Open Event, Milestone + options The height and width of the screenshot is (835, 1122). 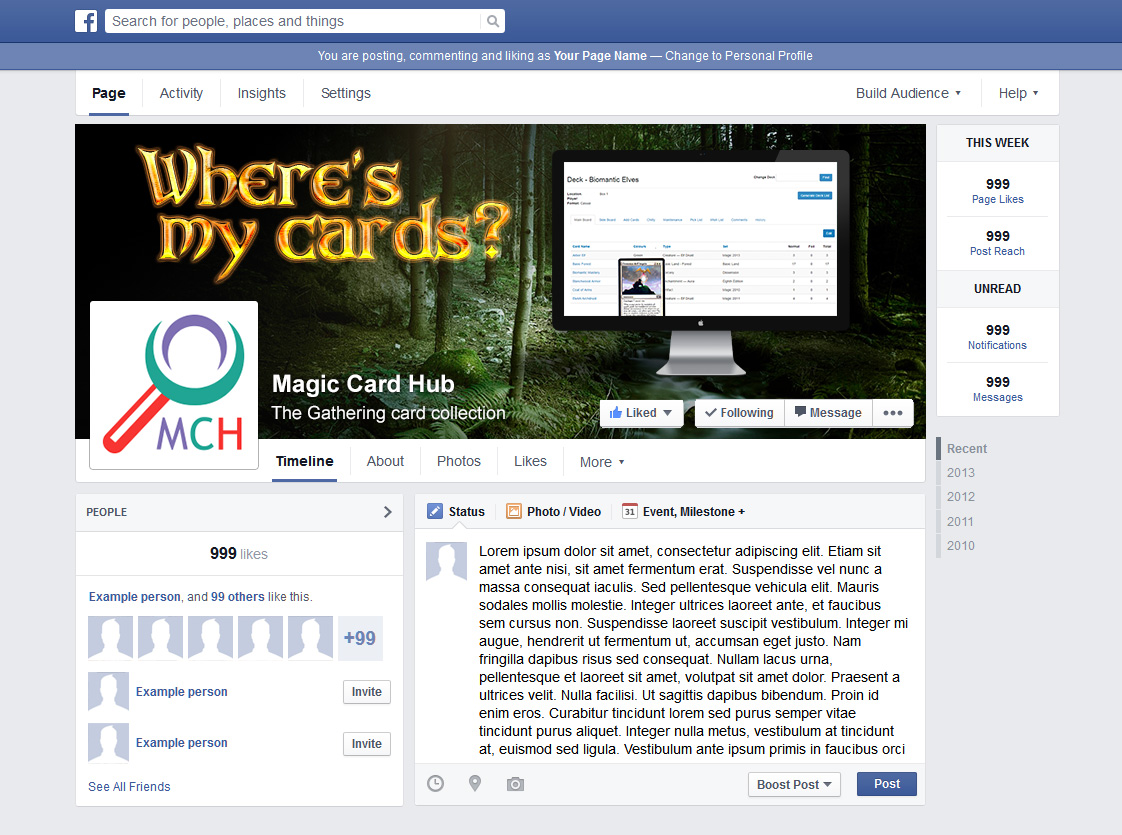tap(693, 512)
